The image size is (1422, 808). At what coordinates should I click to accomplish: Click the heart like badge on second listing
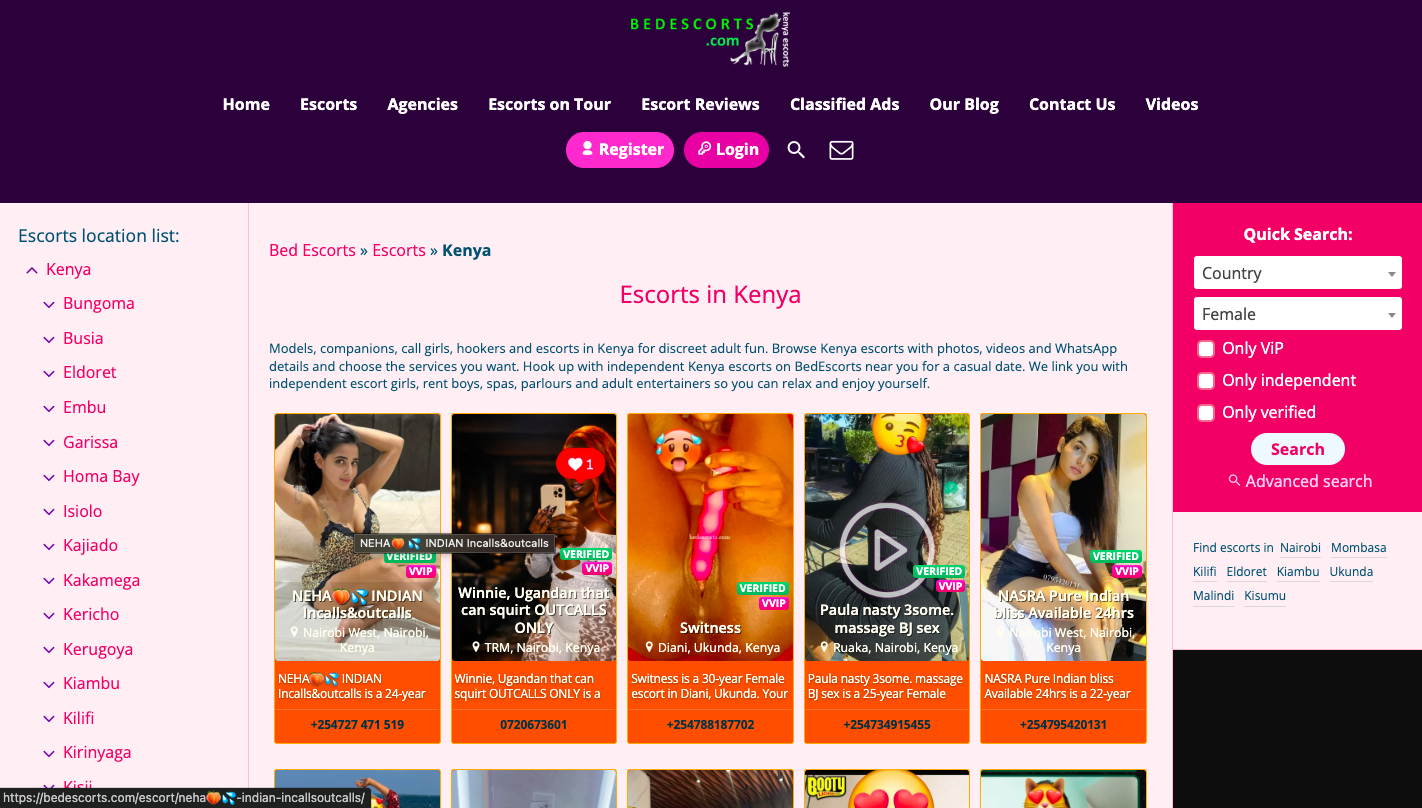pos(581,464)
